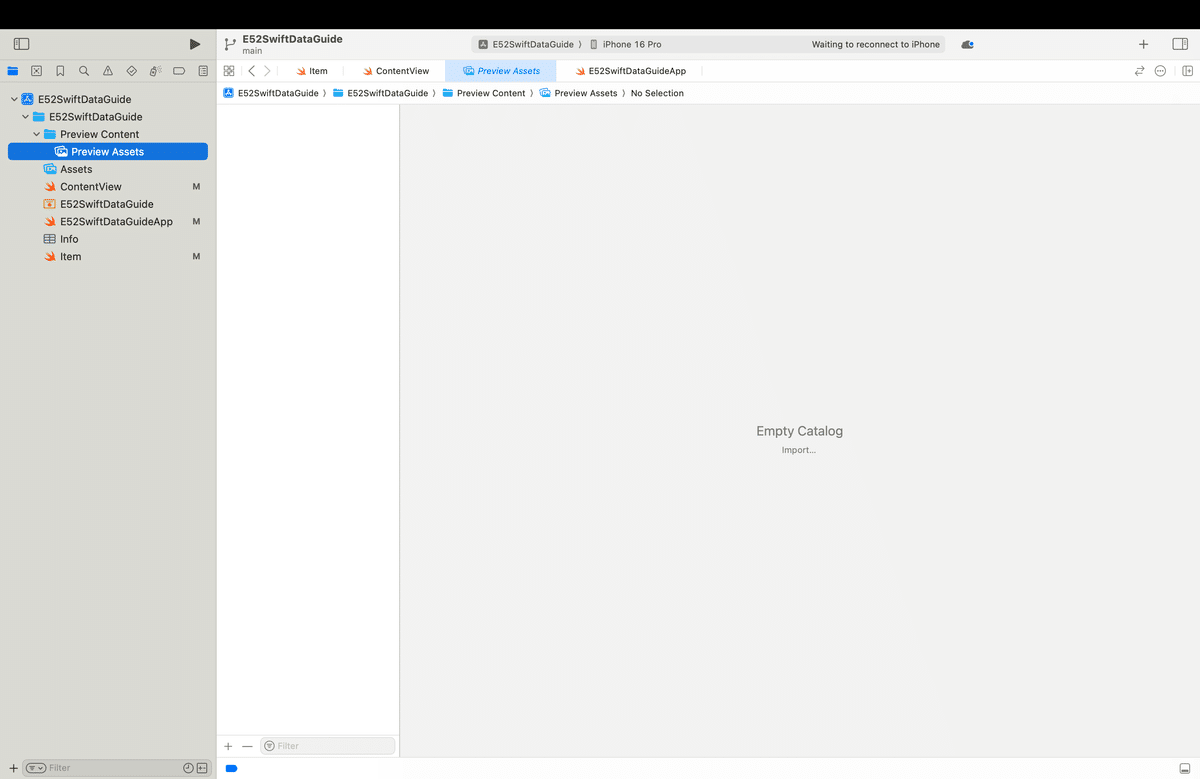Click the M status beside E52SwiftDataGuideApp
The image size is (1200, 779).
[x=196, y=221]
